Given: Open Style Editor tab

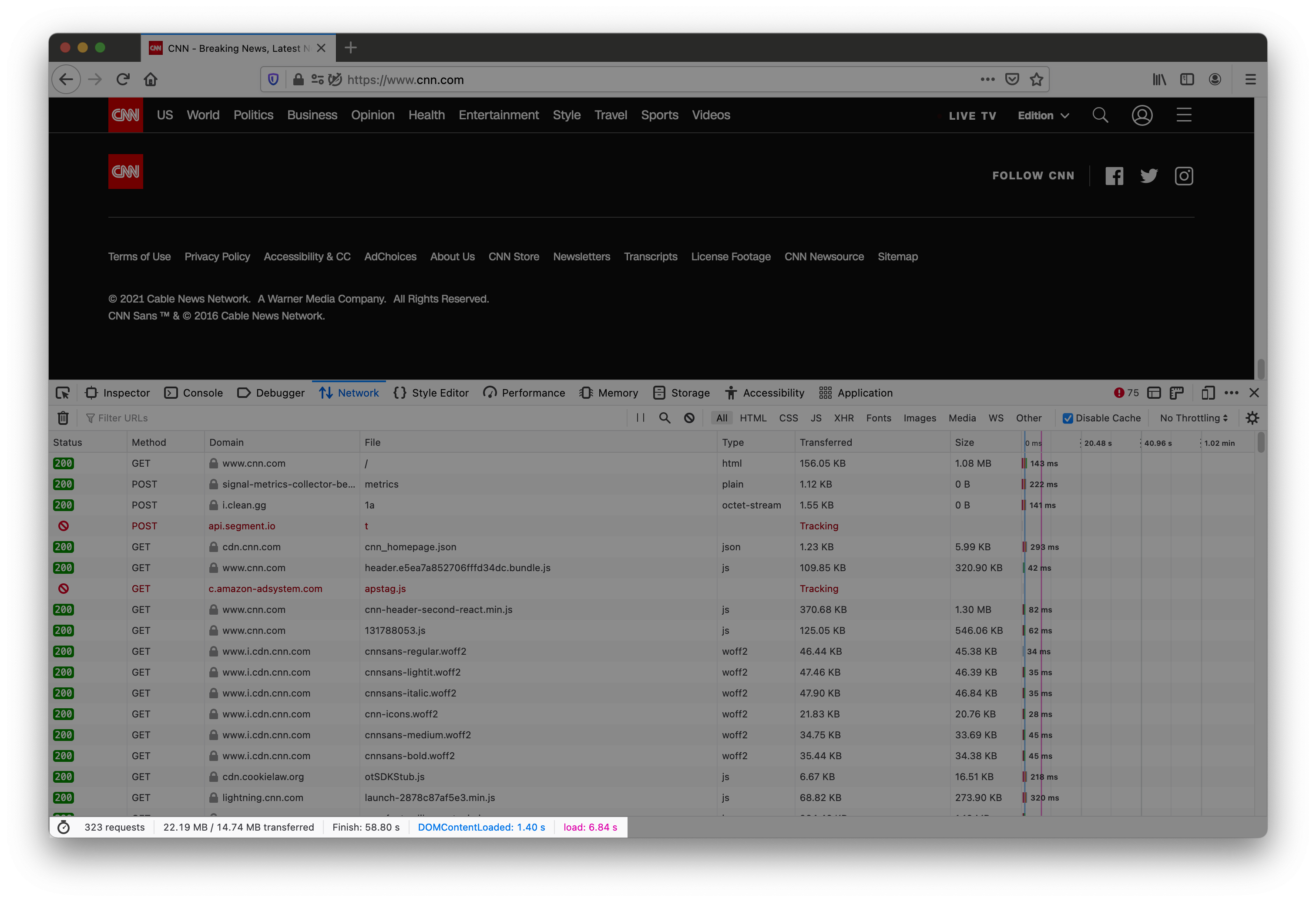Looking at the screenshot, I should click(x=431, y=393).
